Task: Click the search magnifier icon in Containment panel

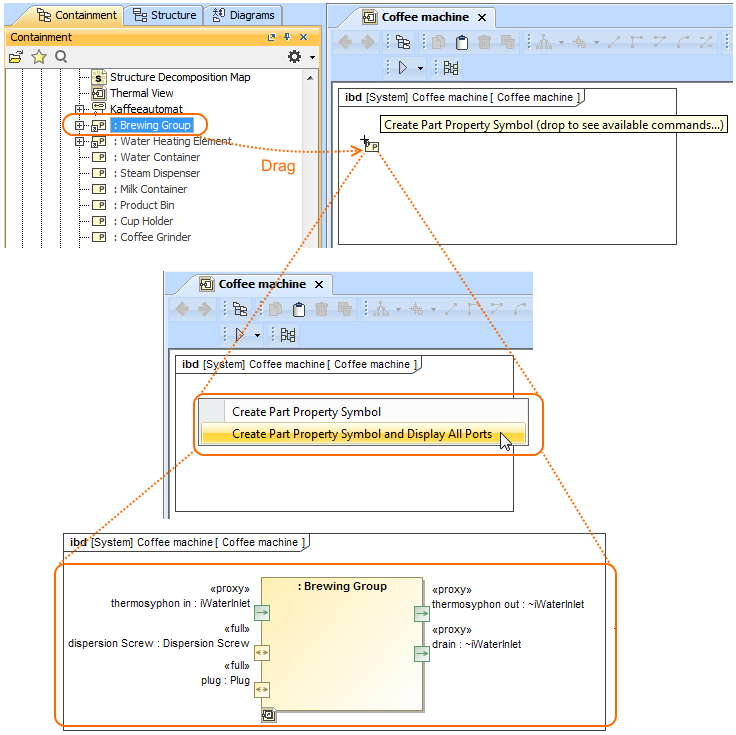Action: (61, 57)
